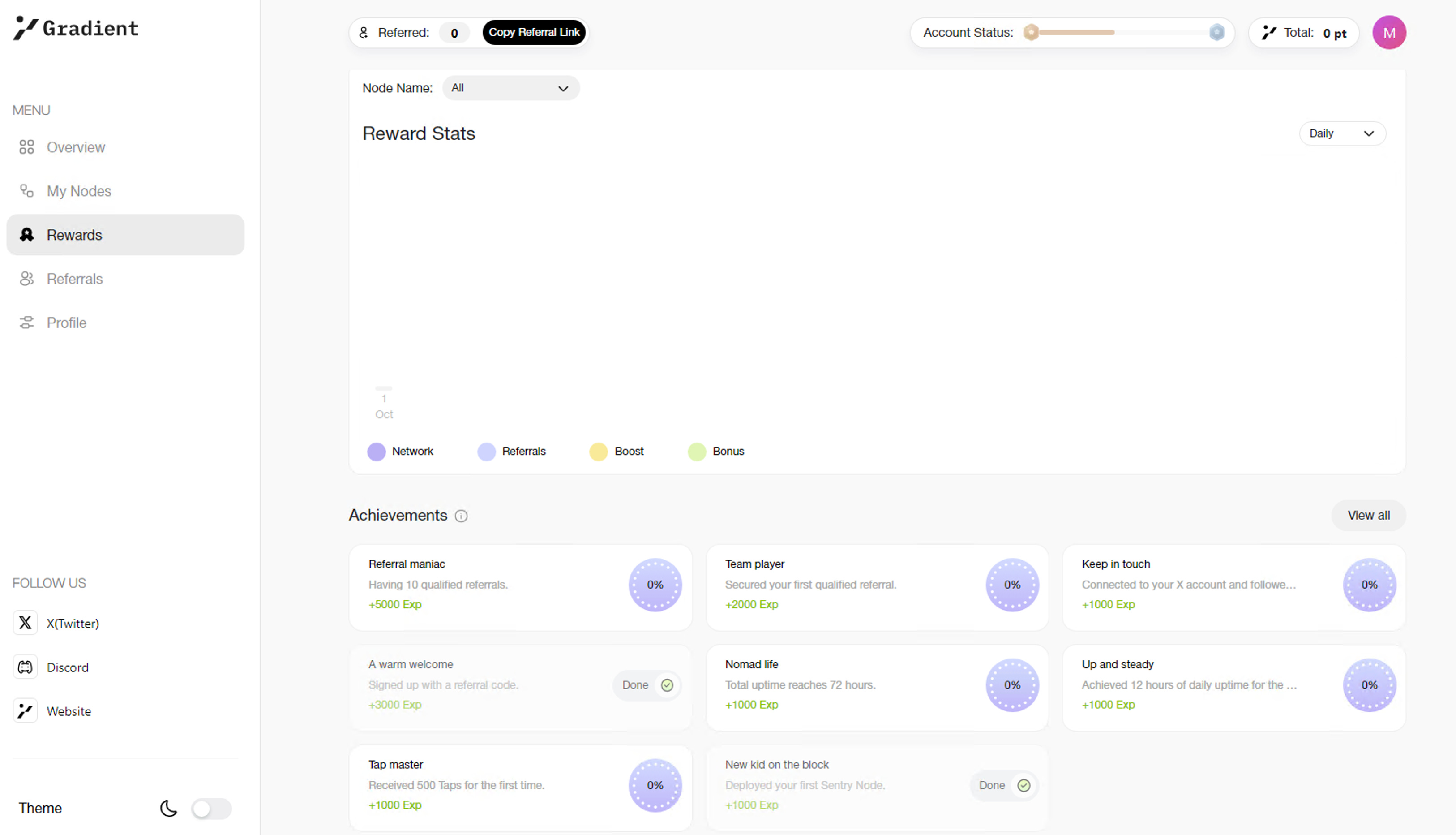Open the X(Twitter) icon link
Viewport: 1456px width, 835px height.
(25, 623)
